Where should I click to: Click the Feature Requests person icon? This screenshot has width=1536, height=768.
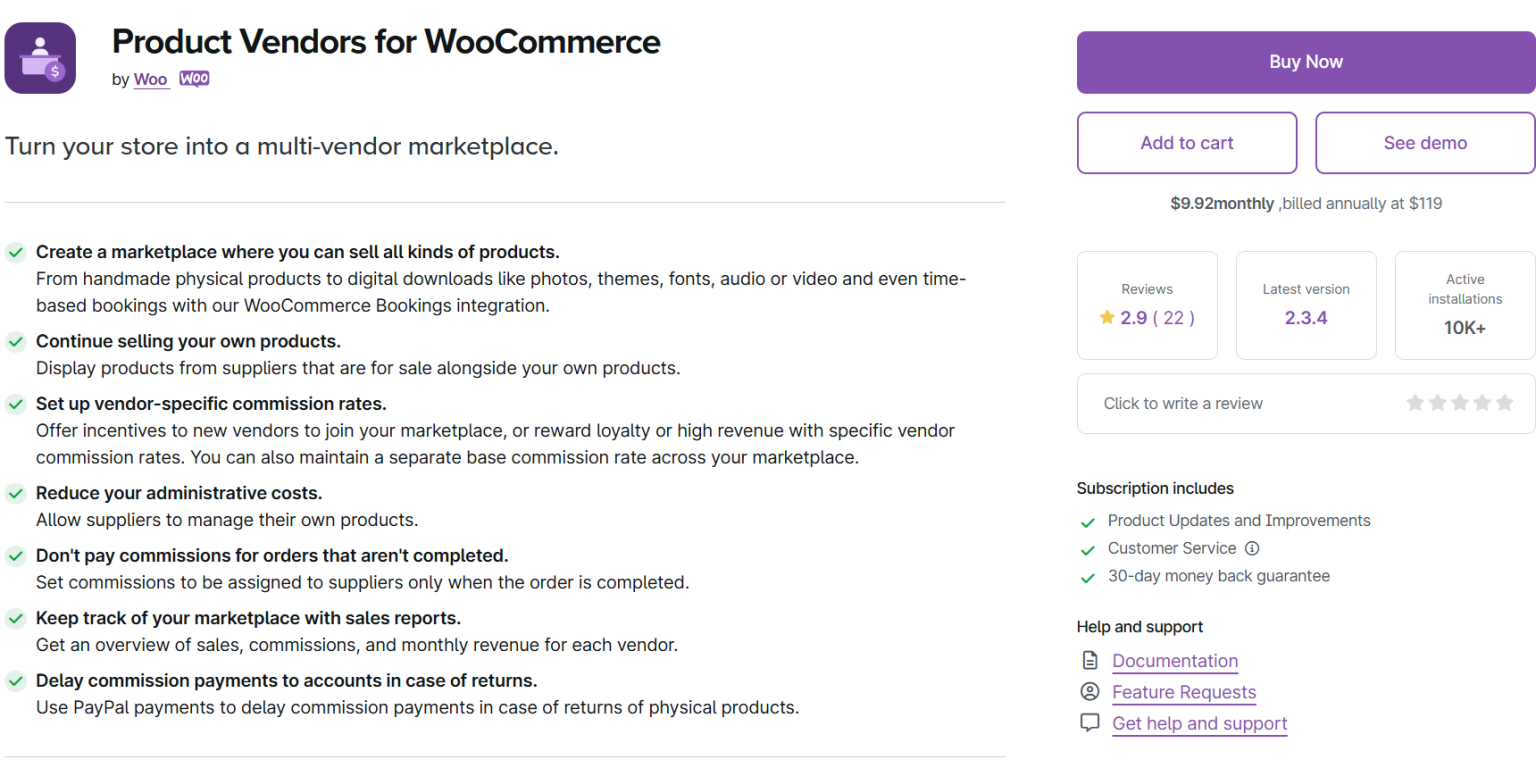point(1089,691)
